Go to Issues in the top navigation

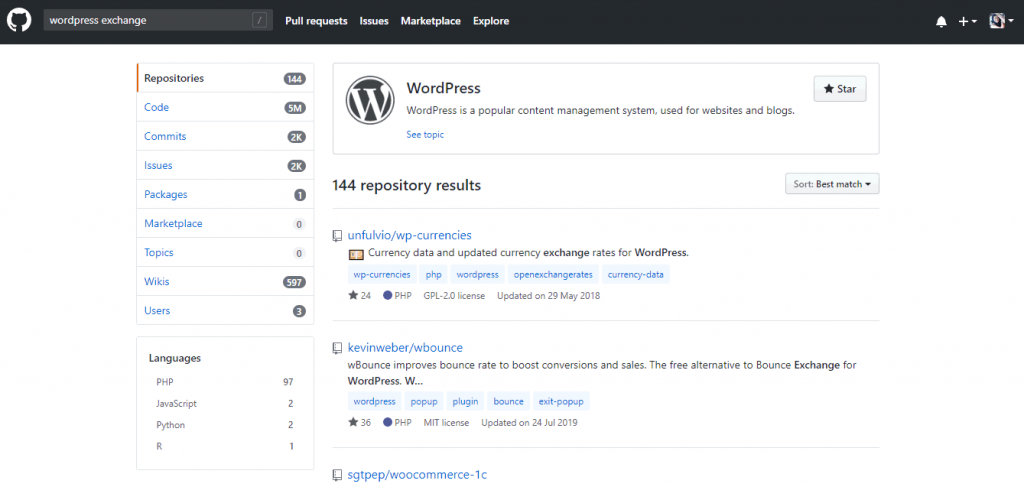[x=374, y=21]
